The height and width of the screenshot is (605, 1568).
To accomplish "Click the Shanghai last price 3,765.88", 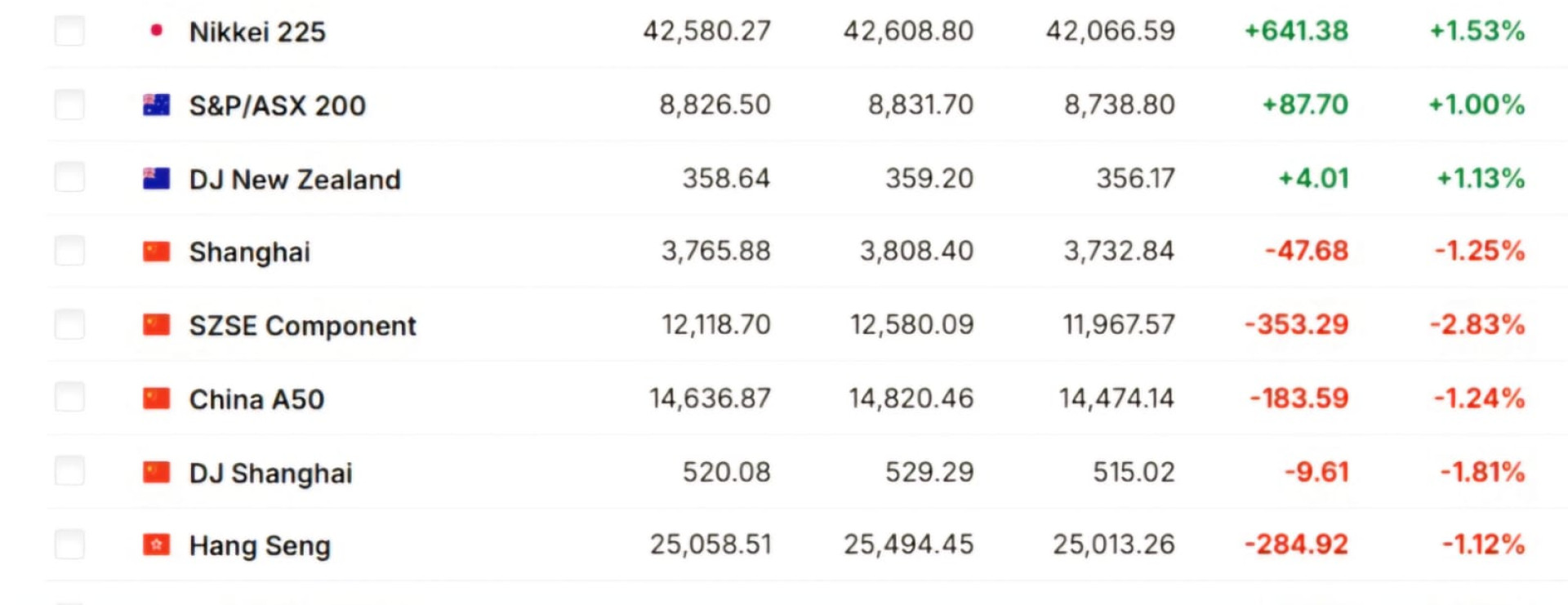I will pyautogui.click(x=715, y=251).
